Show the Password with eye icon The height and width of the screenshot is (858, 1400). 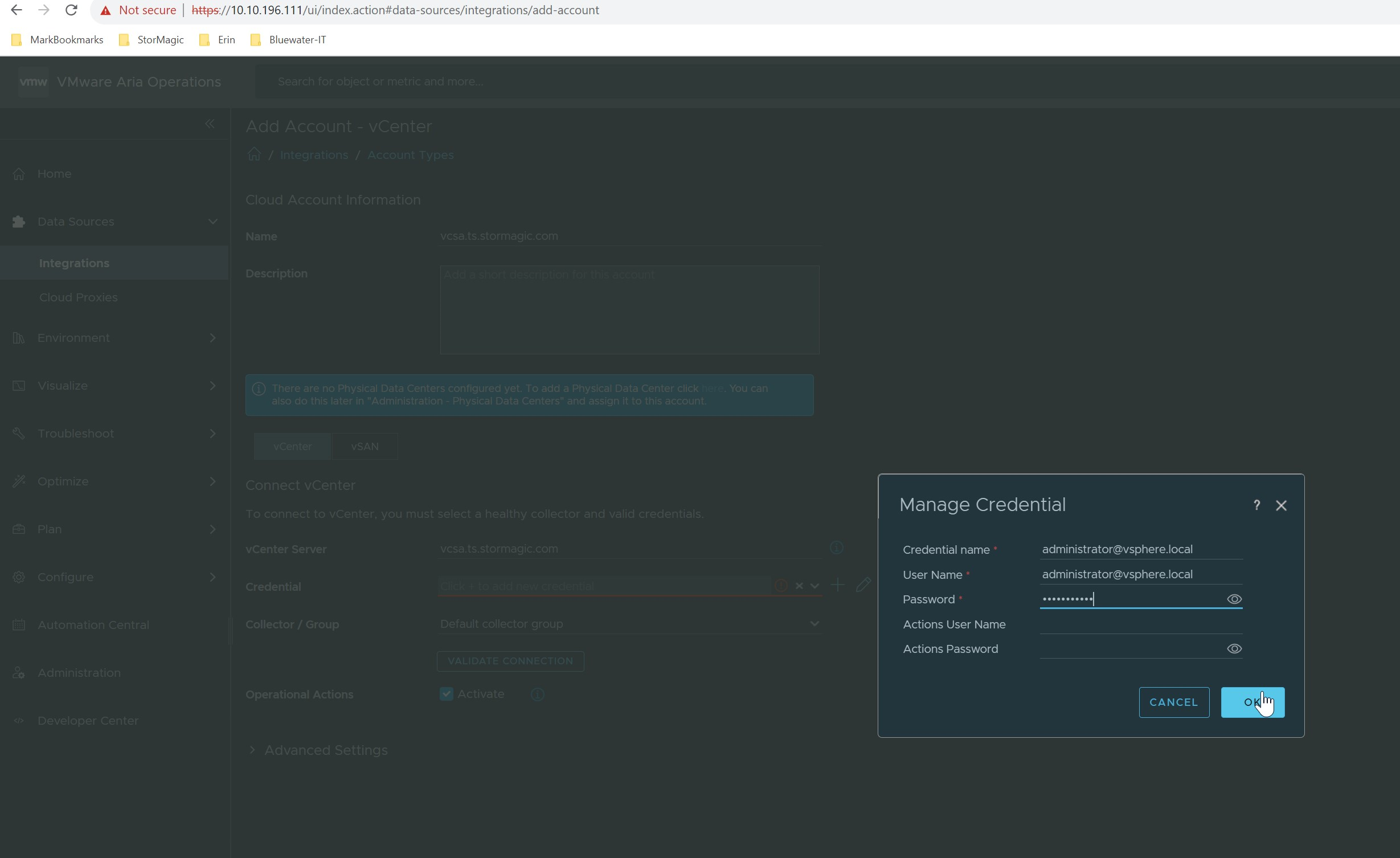(1234, 599)
